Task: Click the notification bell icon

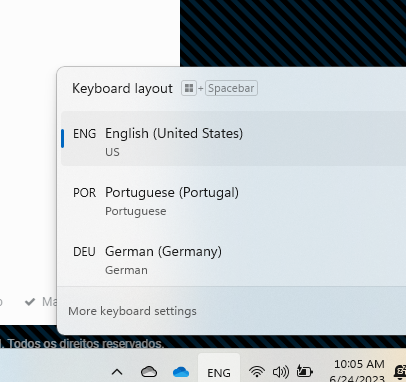Action: click(400, 372)
